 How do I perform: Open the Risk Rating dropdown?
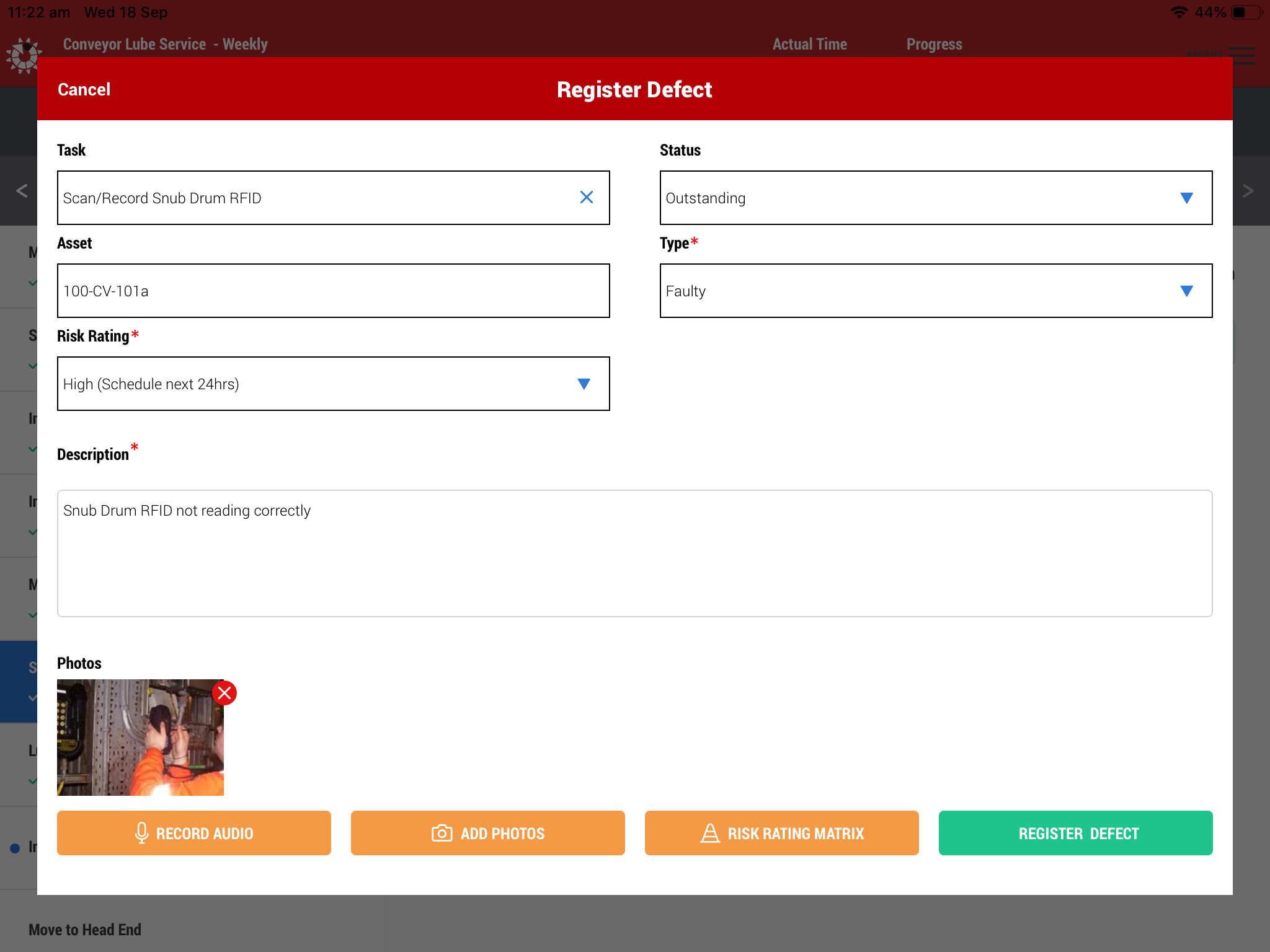point(333,384)
